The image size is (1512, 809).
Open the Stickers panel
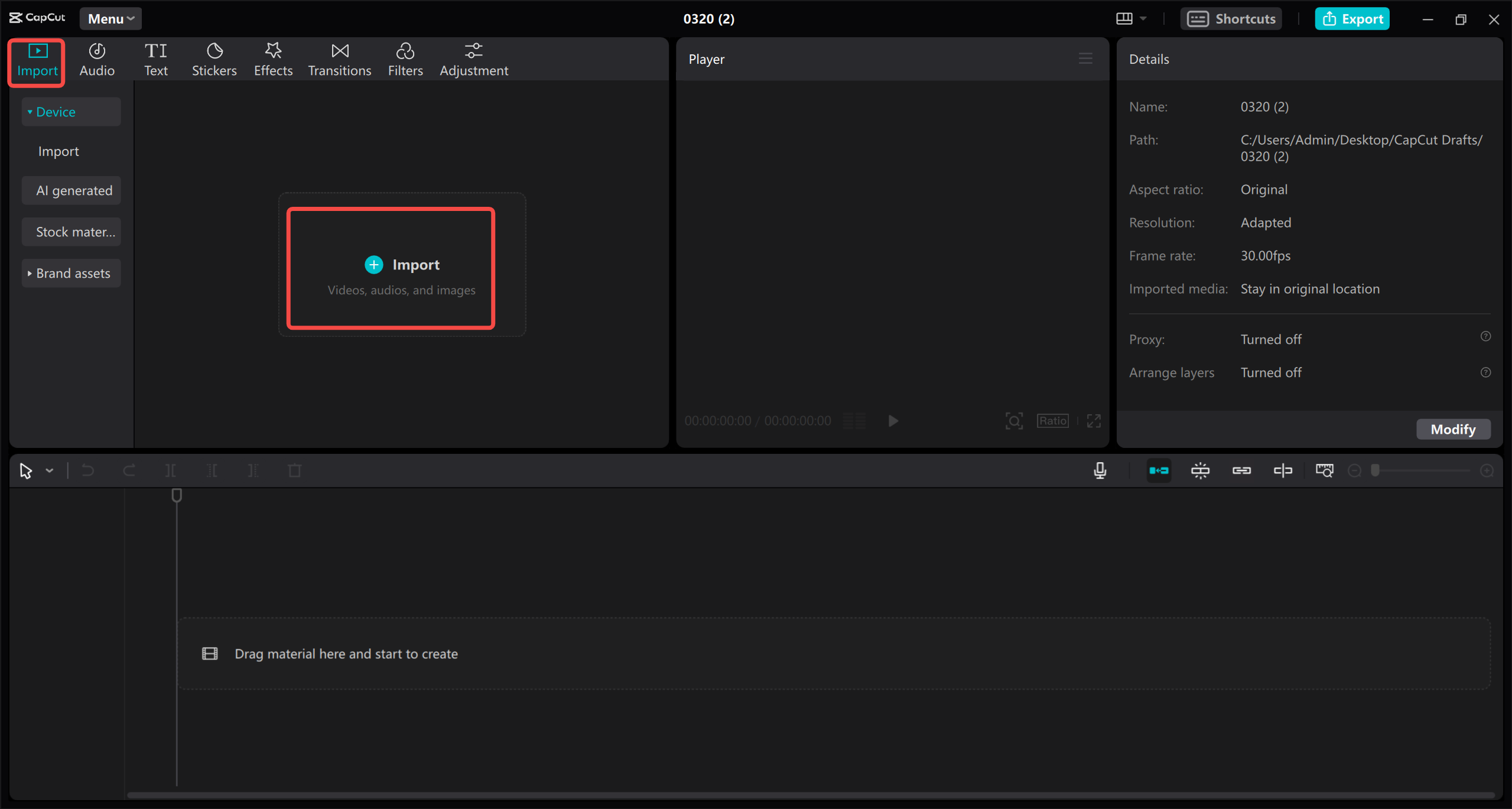pyautogui.click(x=214, y=60)
